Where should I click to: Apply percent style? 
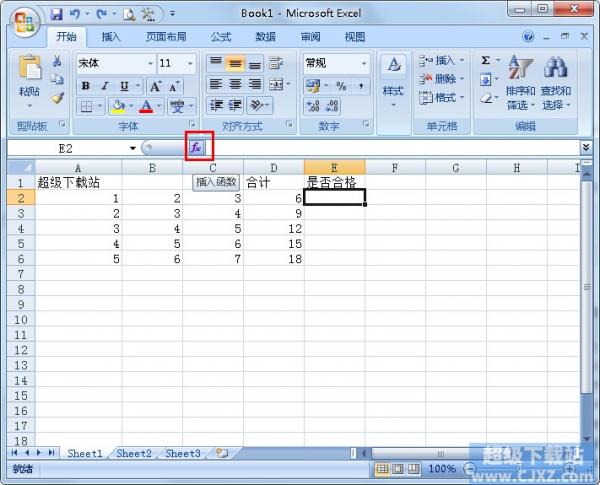coord(341,86)
